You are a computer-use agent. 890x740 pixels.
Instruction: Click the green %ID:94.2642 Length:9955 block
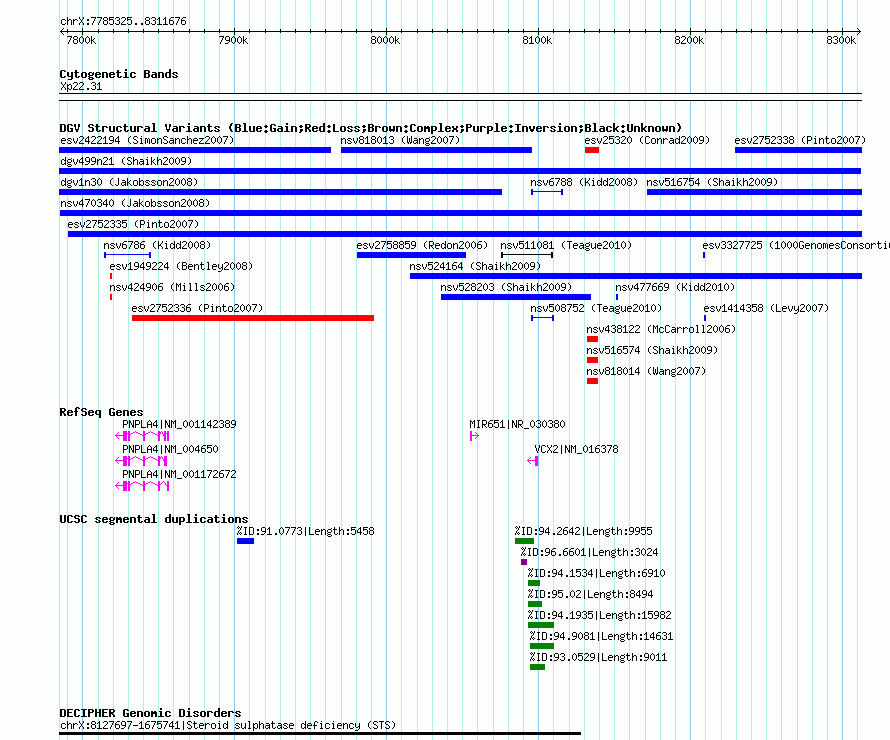[524, 541]
